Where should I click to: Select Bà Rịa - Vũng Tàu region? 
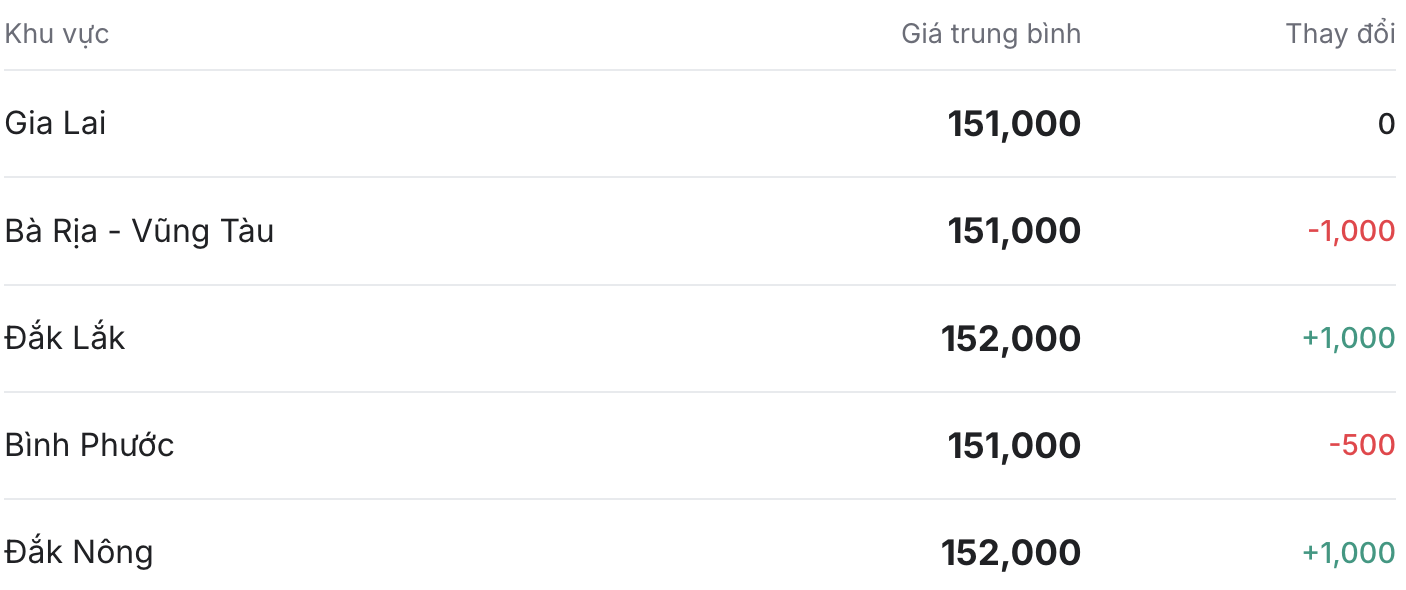point(139,231)
